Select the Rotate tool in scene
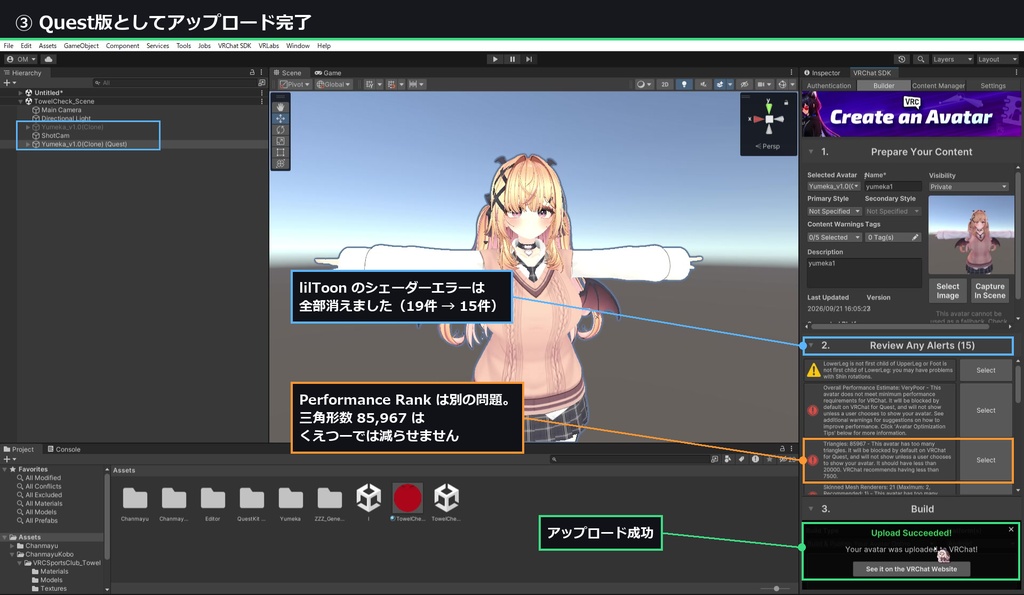 [280, 129]
